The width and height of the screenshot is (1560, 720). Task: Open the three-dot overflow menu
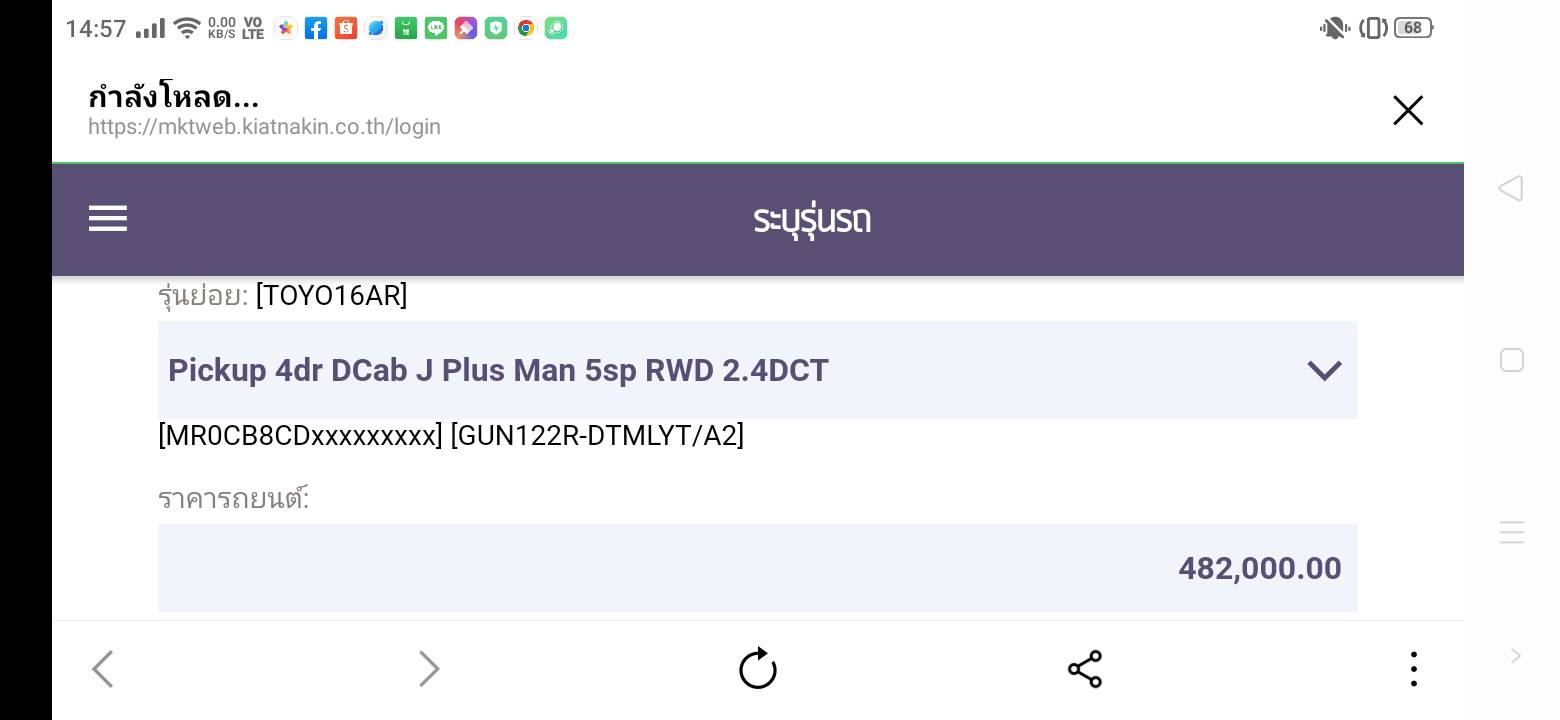1413,668
